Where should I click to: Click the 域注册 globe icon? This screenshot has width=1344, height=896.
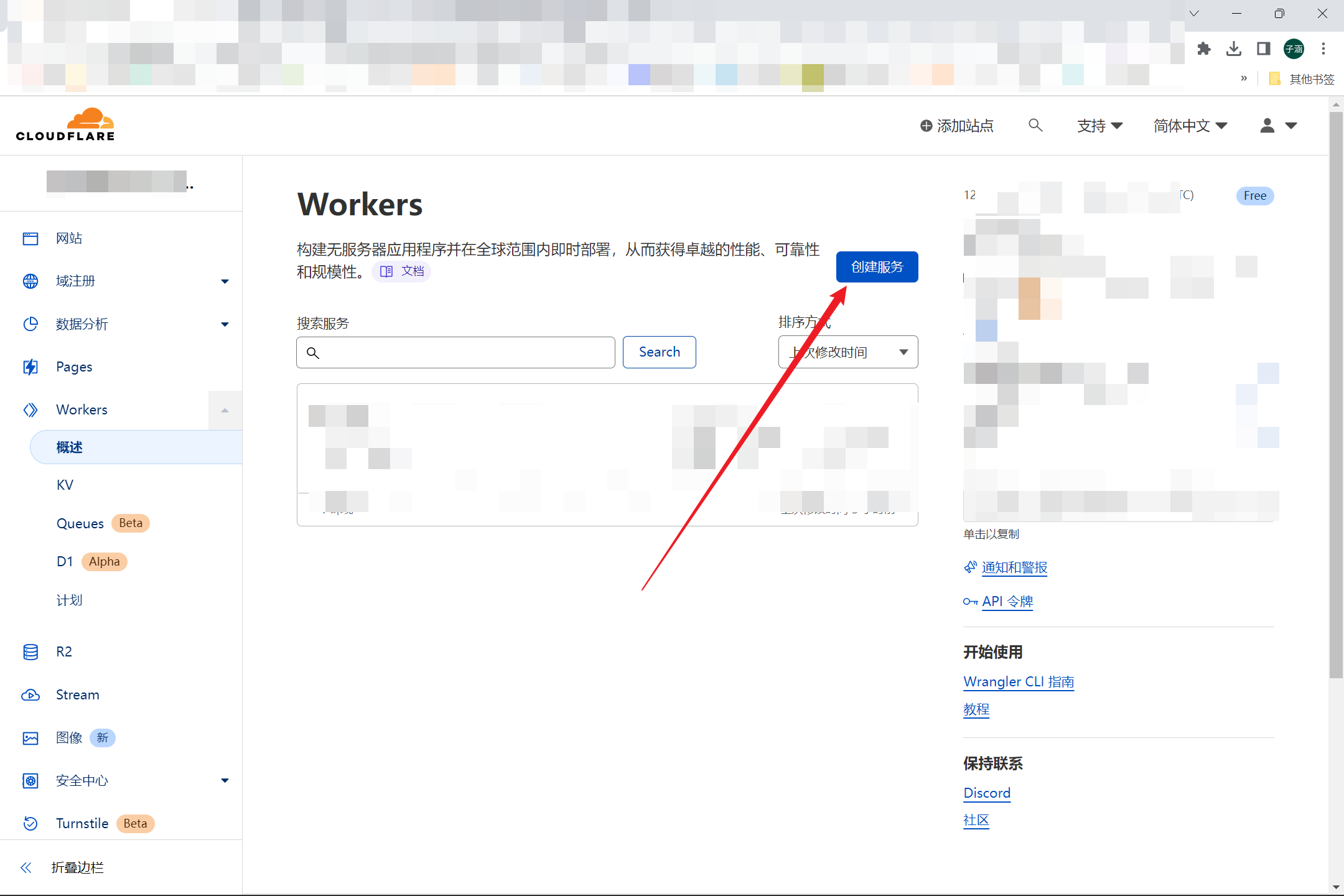point(30,281)
